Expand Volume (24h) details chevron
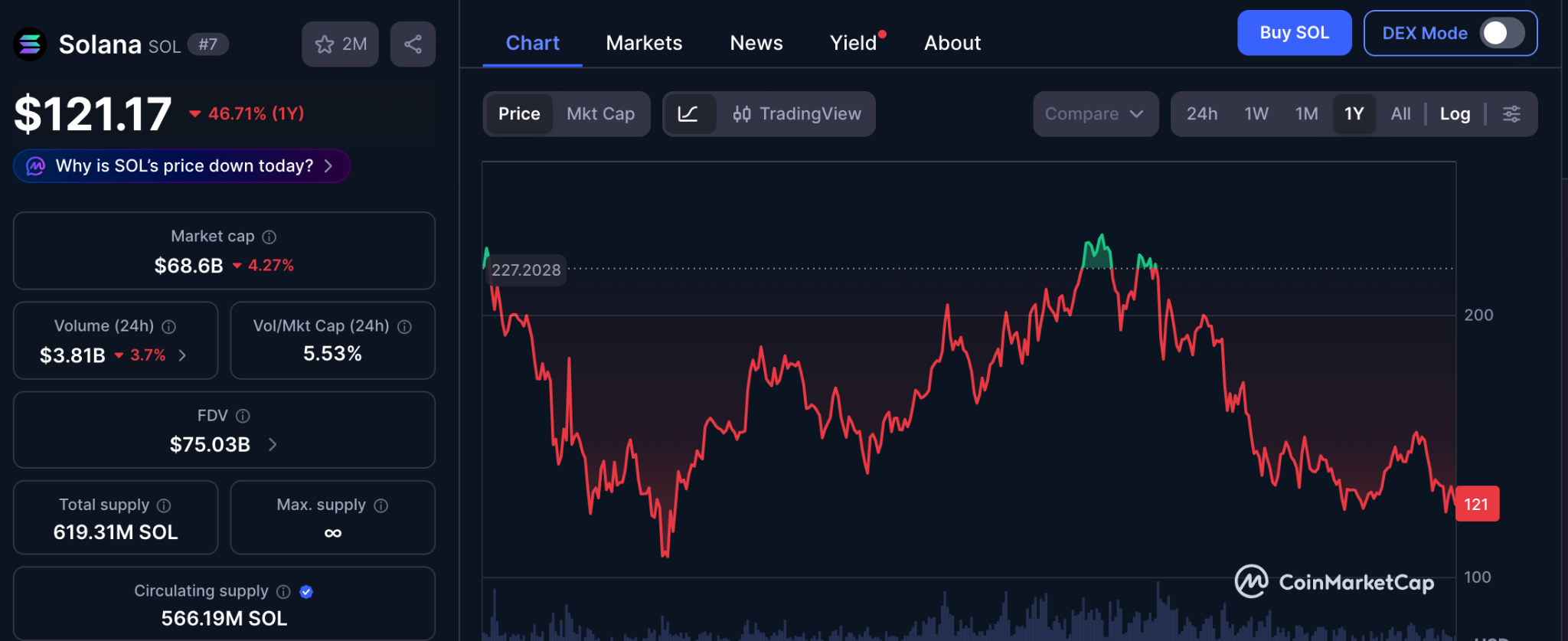The image size is (1568, 641). click(182, 355)
